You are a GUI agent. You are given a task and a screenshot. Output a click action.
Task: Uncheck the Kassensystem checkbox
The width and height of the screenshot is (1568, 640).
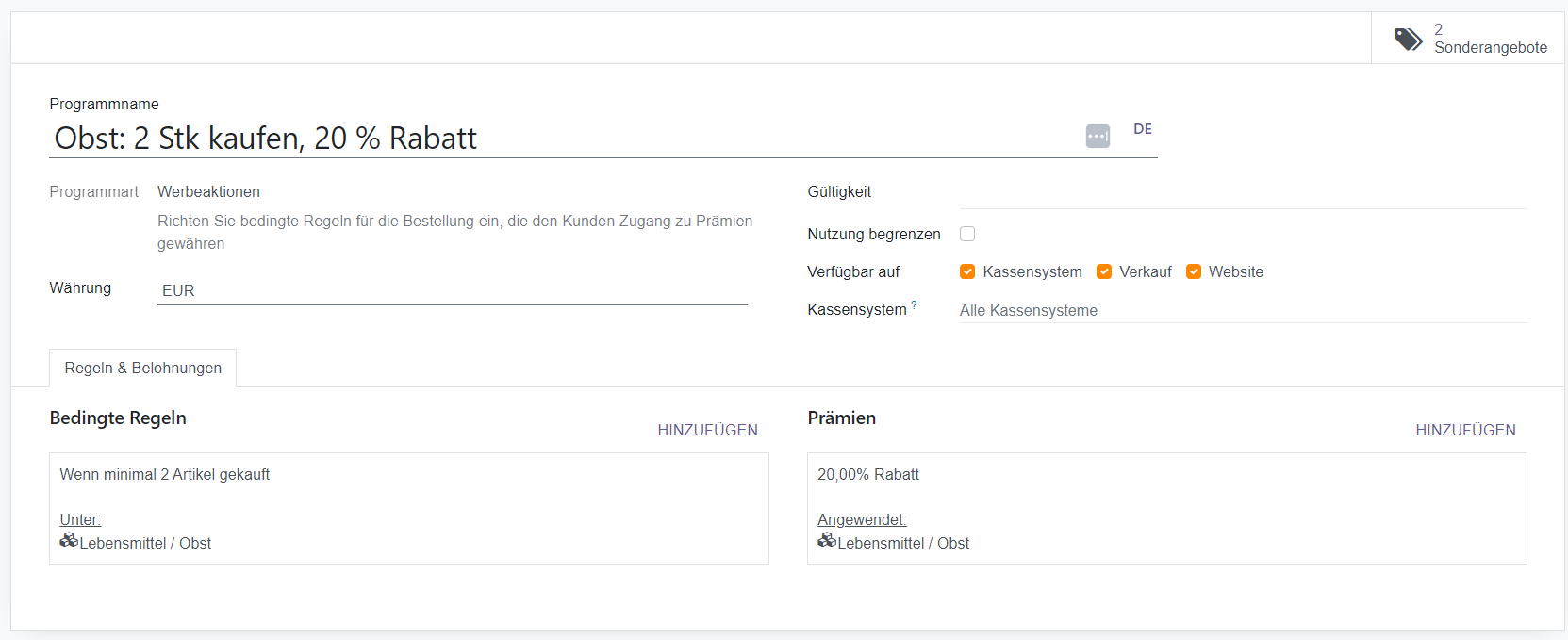point(967,271)
